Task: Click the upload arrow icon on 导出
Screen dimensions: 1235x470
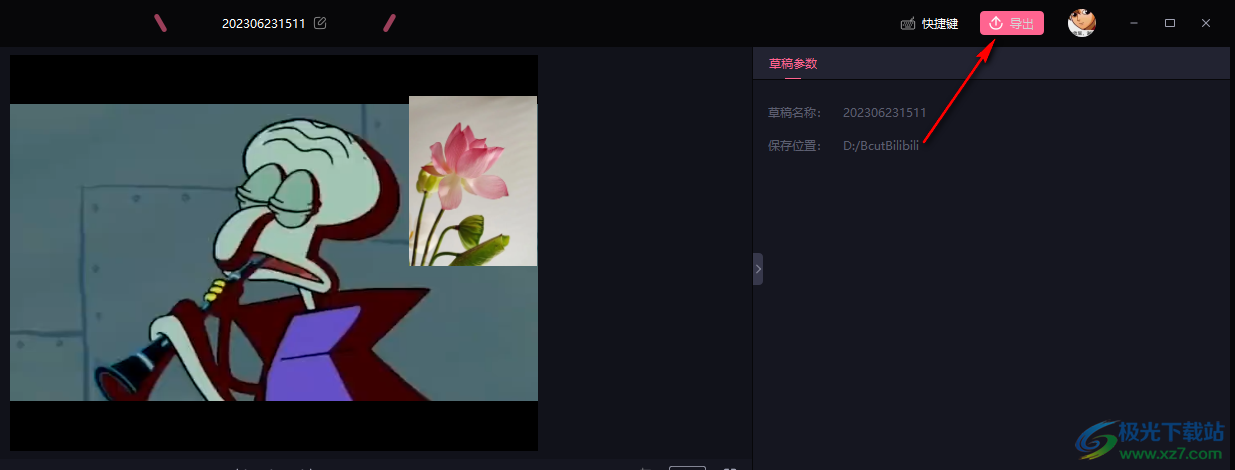Action: click(x=995, y=23)
